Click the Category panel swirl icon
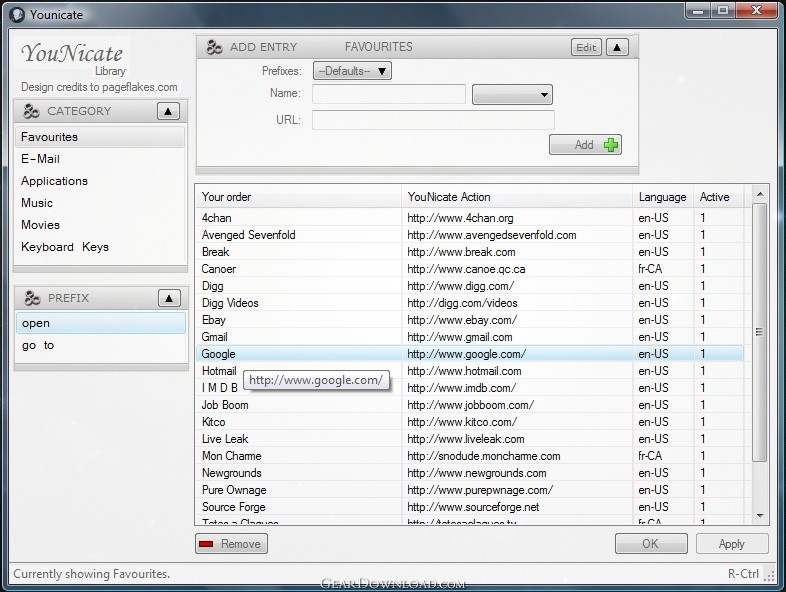 pyautogui.click(x=31, y=111)
